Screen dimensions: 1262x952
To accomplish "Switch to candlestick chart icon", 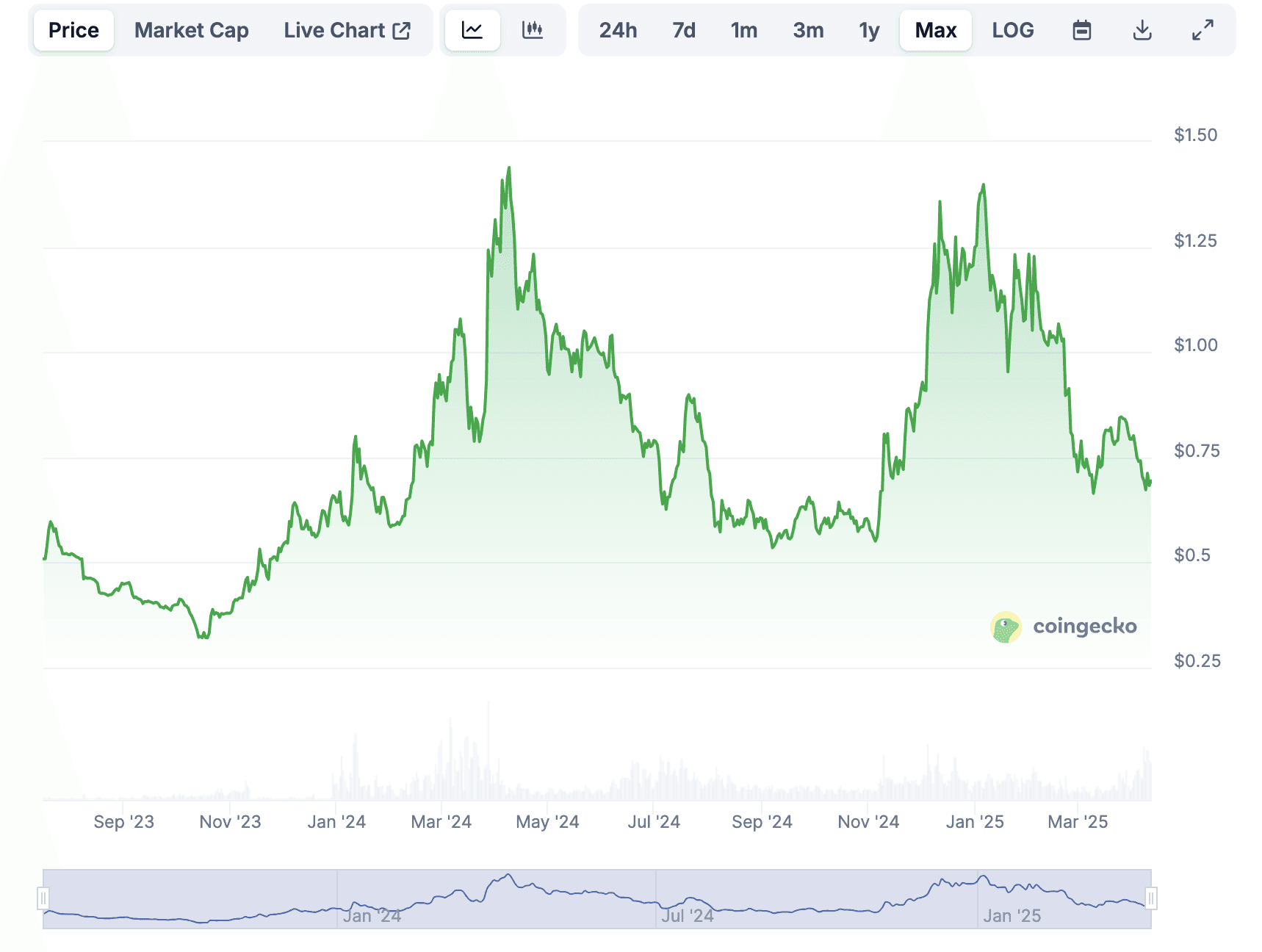I will point(533,30).
